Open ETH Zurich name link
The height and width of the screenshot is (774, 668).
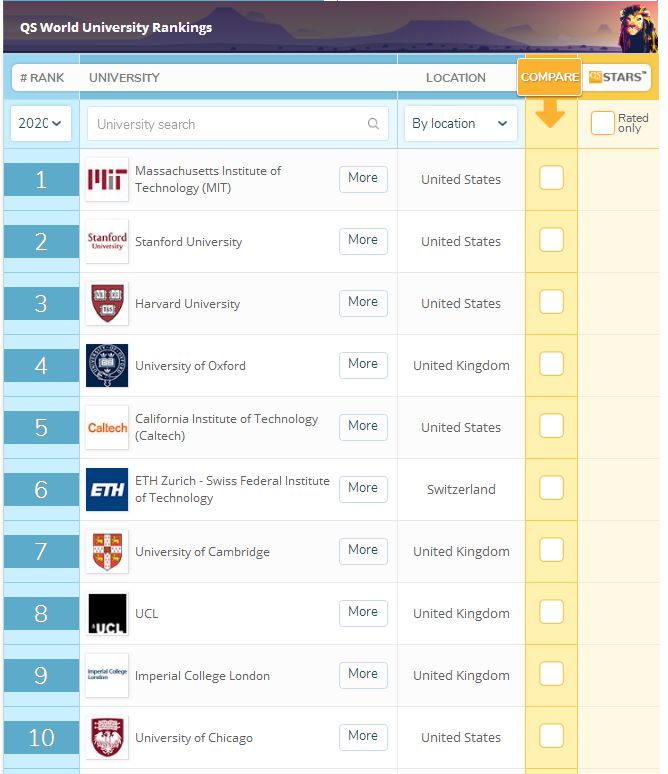tap(232, 489)
